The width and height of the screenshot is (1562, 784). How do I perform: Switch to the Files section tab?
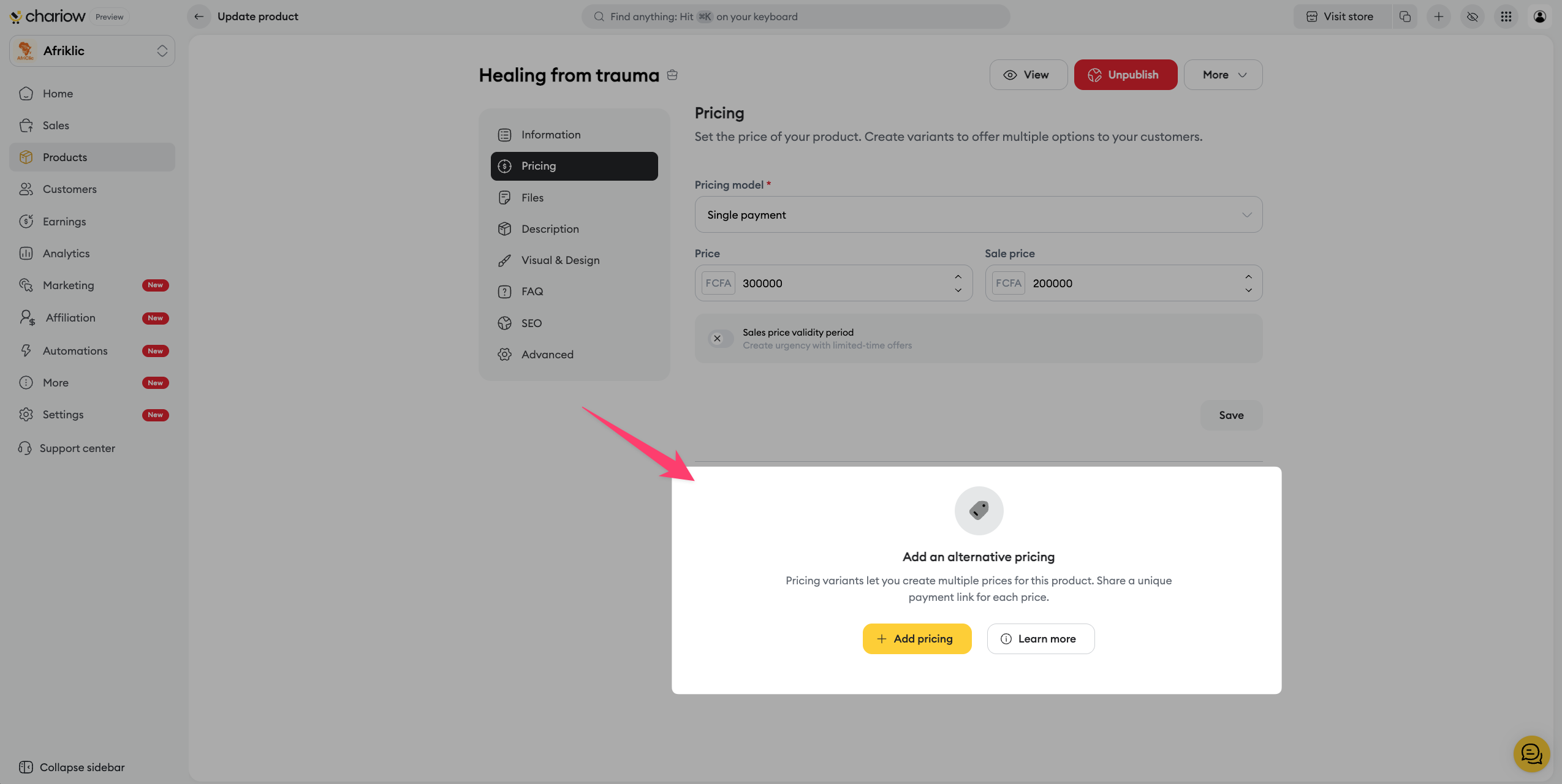click(x=532, y=198)
